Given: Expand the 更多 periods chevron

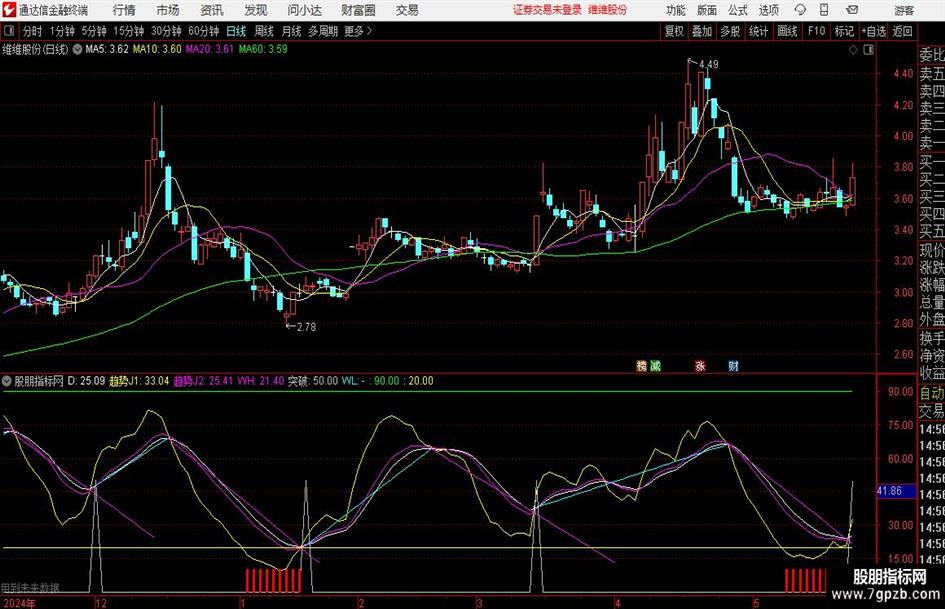Looking at the screenshot, I should (370, 31).
